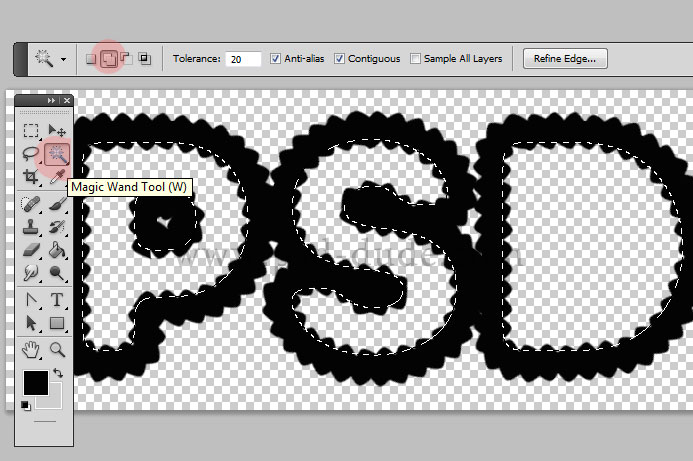This screenshot has width=693, height=461.
Task: Choose Intersect with Selection mode
Action: point(145,58)
